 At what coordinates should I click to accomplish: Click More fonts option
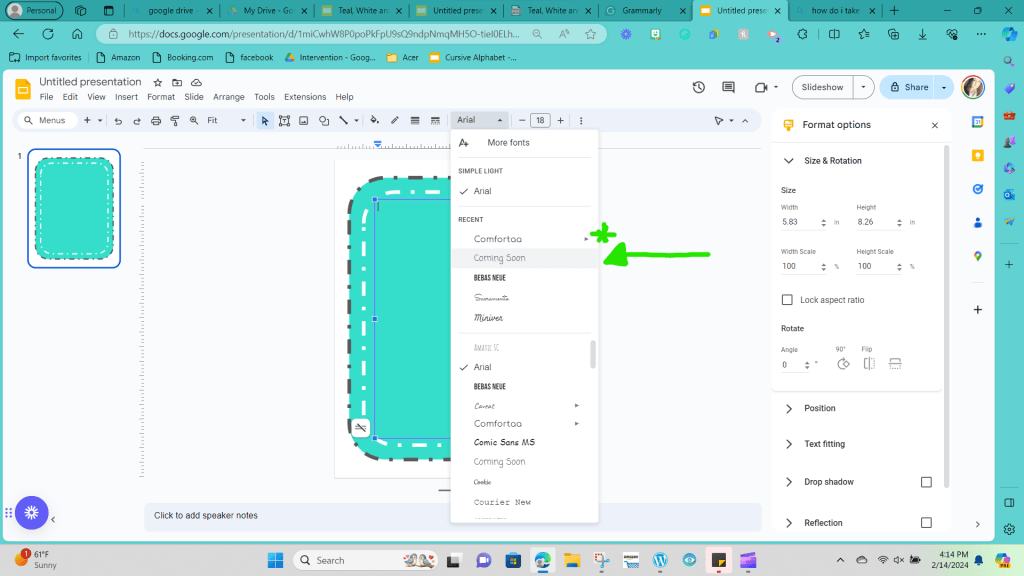pos(508,143)
